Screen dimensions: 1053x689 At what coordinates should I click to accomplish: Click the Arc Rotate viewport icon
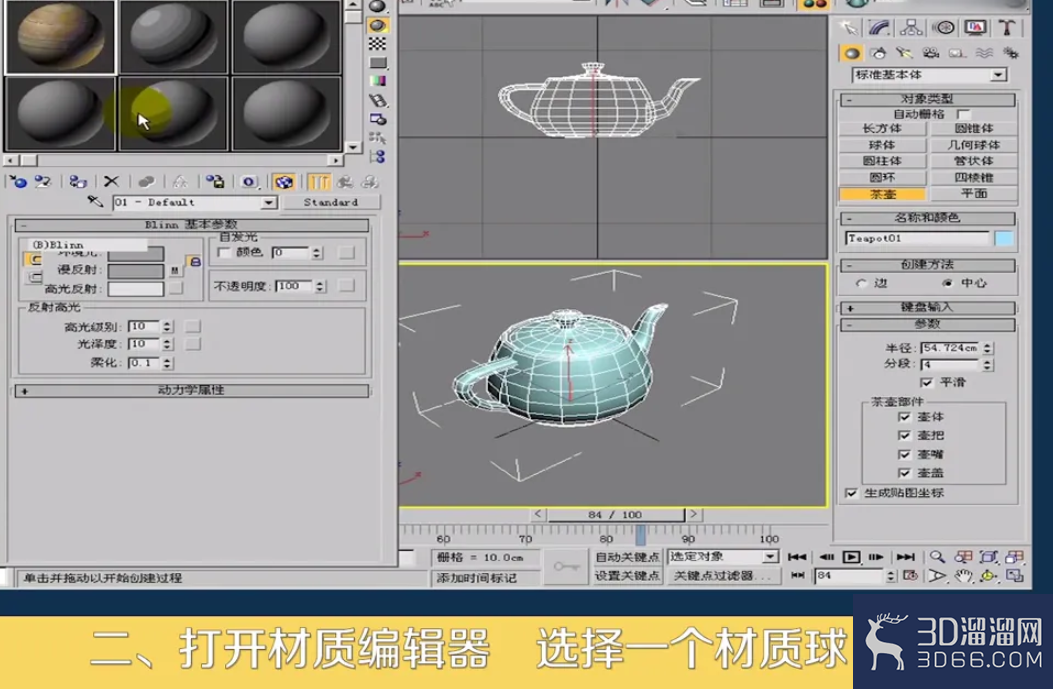[x=989, y=576]
